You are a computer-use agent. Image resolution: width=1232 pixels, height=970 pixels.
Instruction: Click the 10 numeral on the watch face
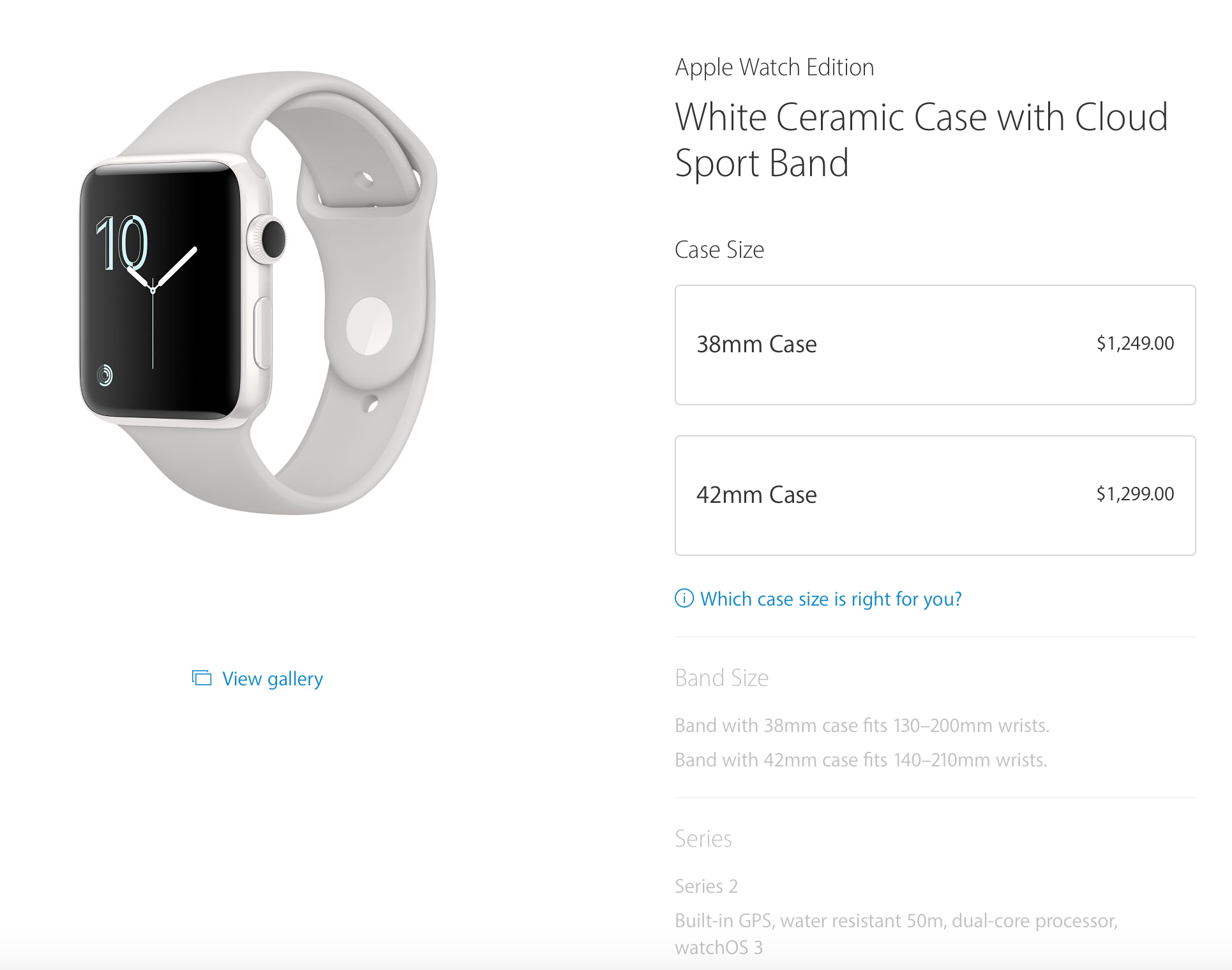pyautogui.click(x=121, y=243)
